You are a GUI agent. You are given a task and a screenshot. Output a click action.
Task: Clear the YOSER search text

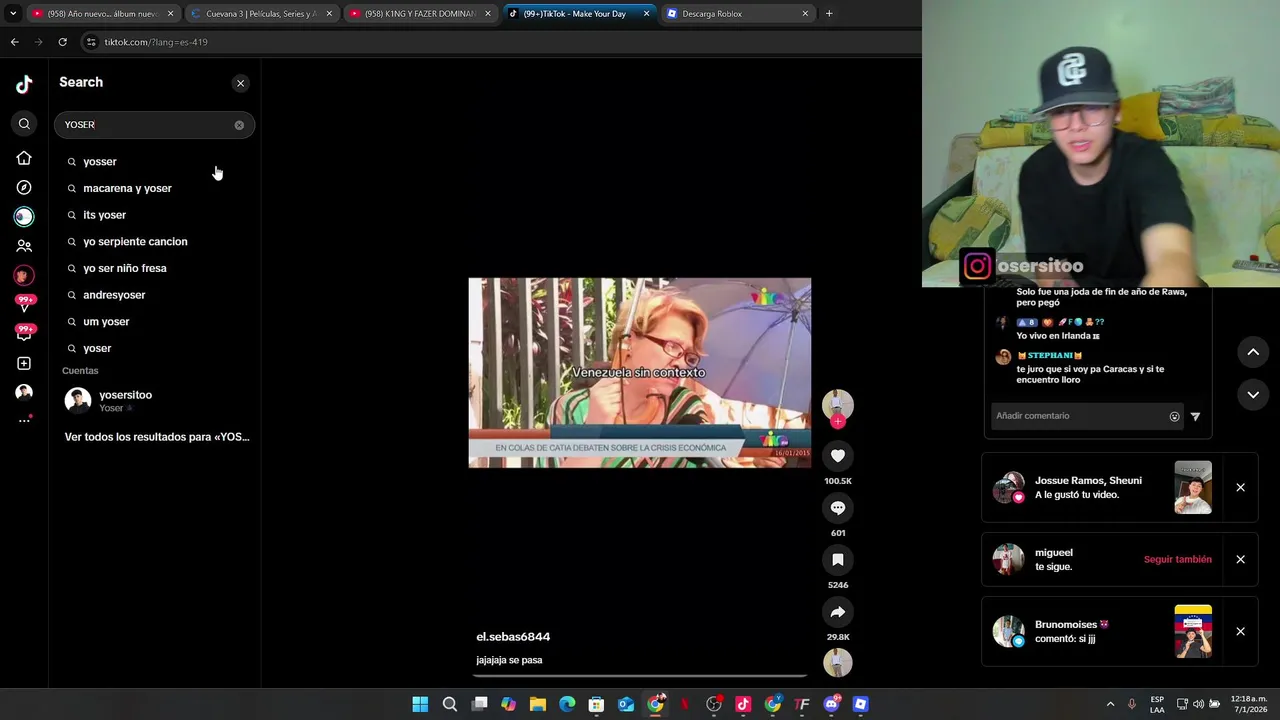pos(239,125)
